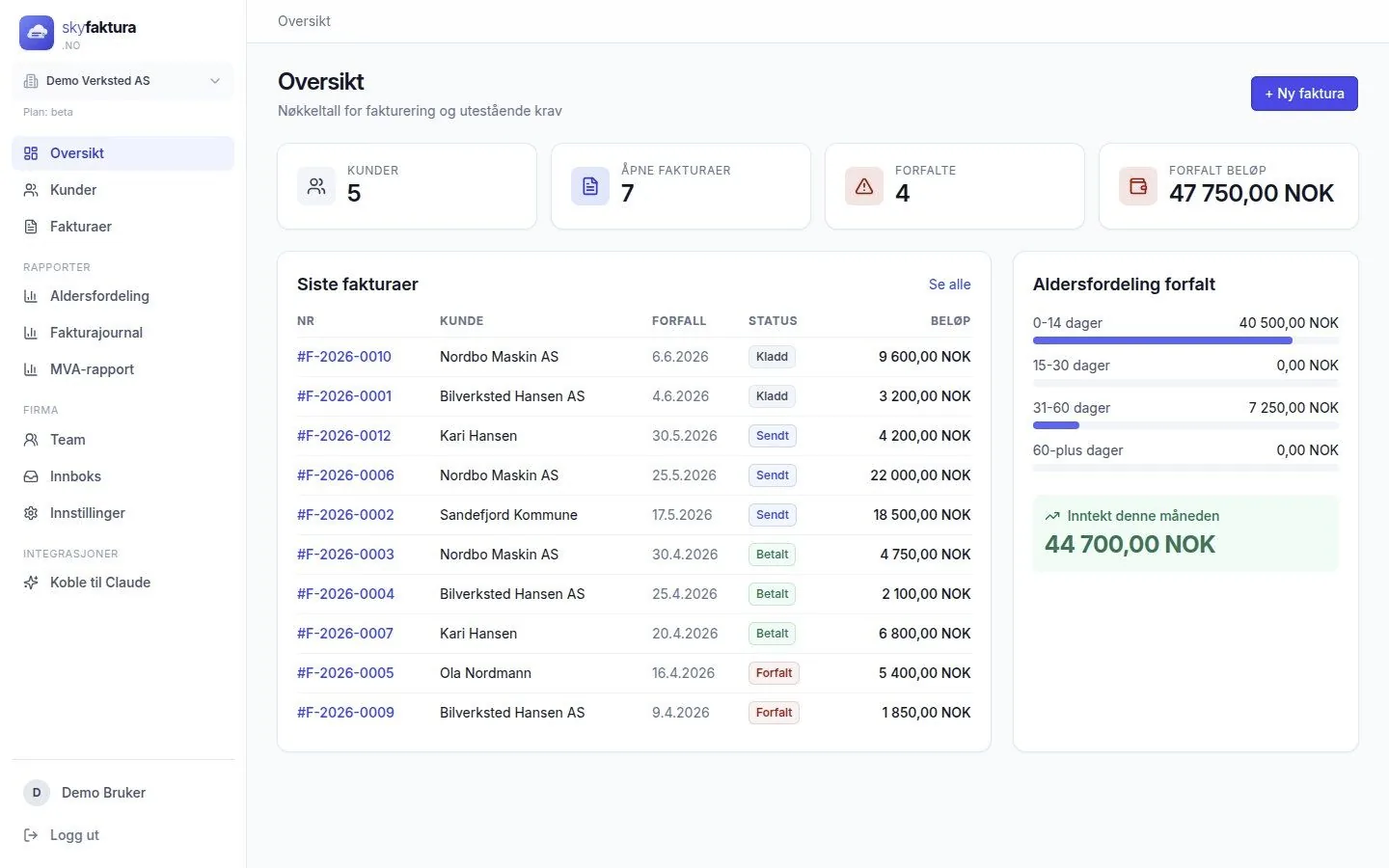The height and width of the screenshot is (868, 1389).
Task: Click the Åpne fakturaer document card icon
Action: (x=590, y=186)
